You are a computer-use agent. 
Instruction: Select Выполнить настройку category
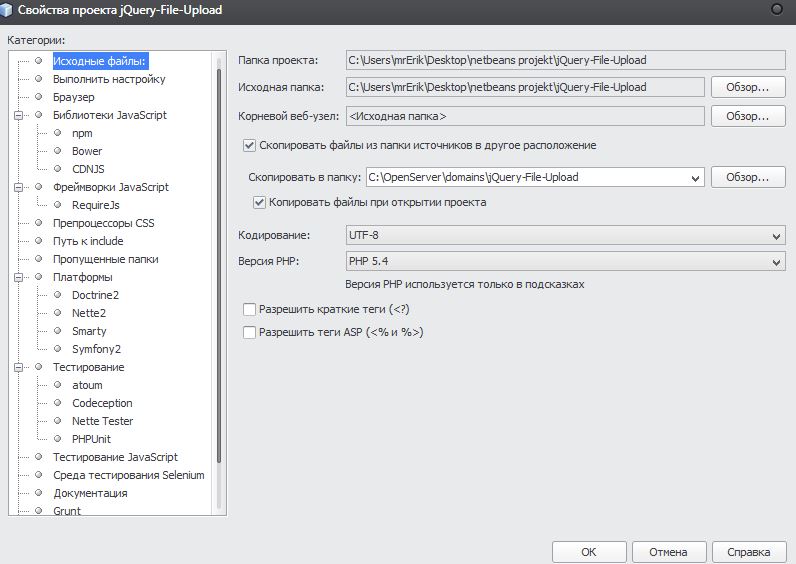pos(109,79)
